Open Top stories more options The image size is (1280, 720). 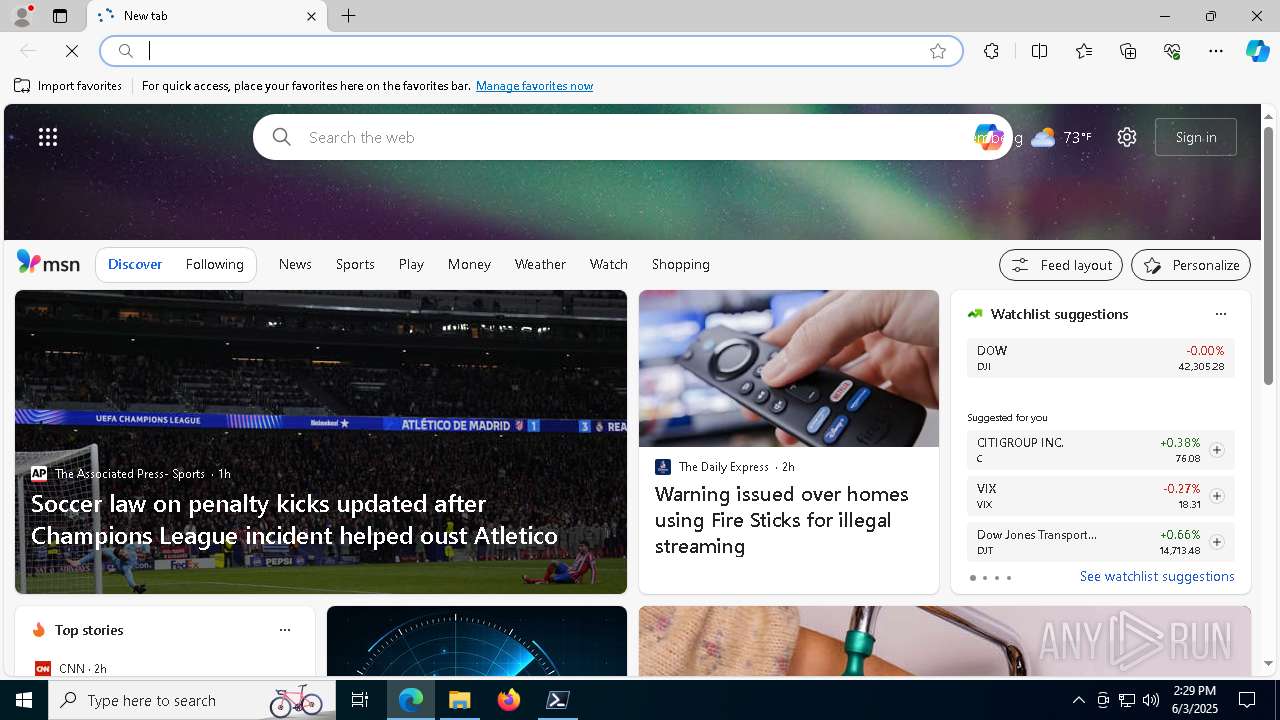(x=284, y=630)
